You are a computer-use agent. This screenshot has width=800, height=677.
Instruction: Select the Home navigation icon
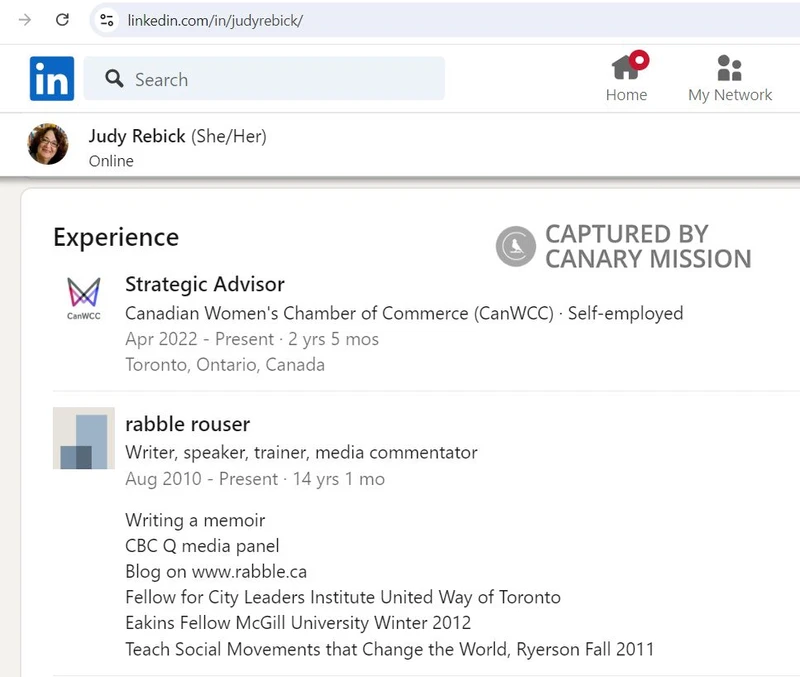(626, 72)
